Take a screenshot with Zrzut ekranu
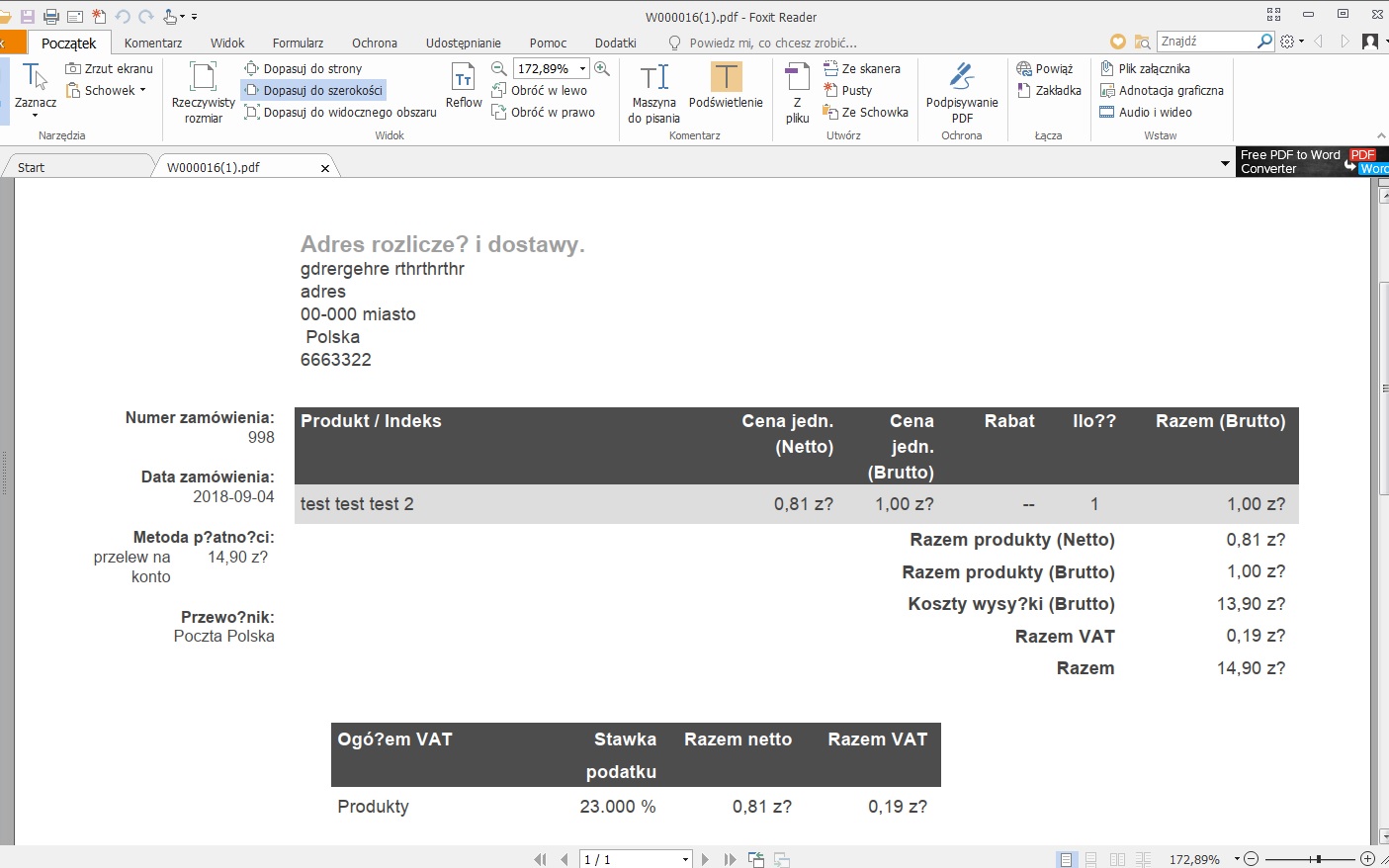 pyautogui.click(x=109, y=68)
